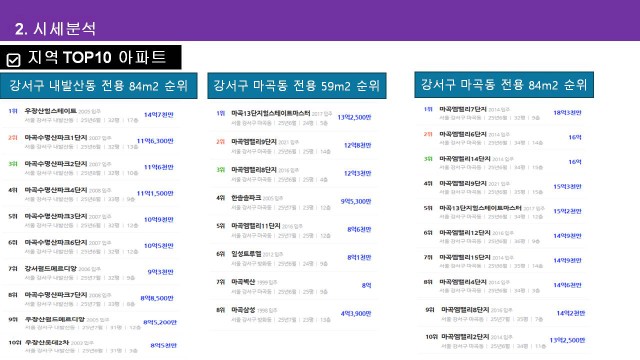Click the 8억1천만 price
The image size is (640, 360).
pyautogui.click(x=359, y=258)
